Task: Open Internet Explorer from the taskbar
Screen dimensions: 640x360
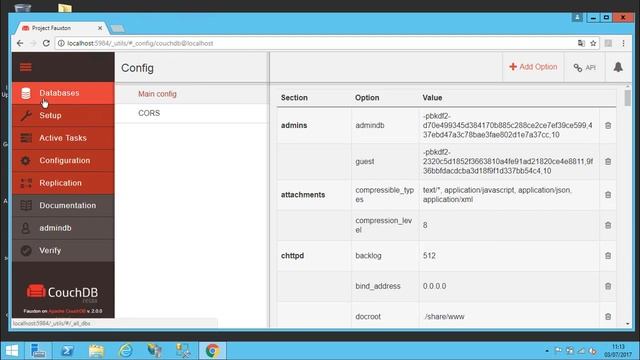Action: pyautogui.click(x=125, y=351)
